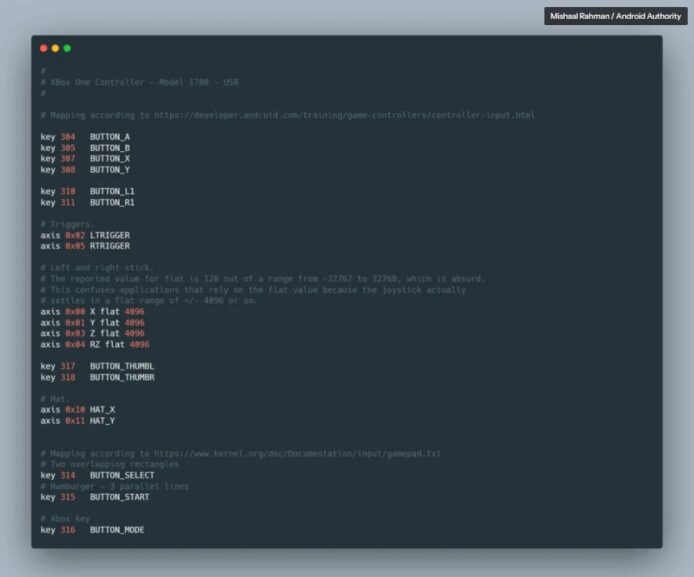
Task: Click the BUTTON_R1 label
Action: point(112,202)
